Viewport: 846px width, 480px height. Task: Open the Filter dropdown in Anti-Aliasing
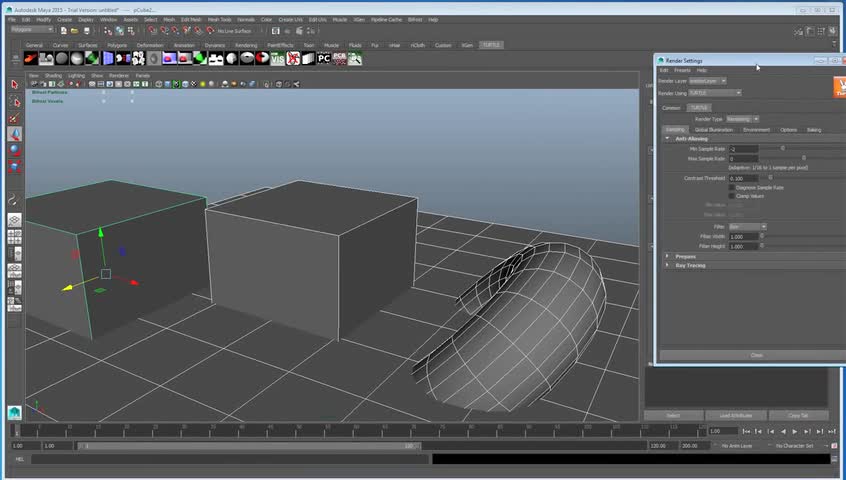(747, 227)
